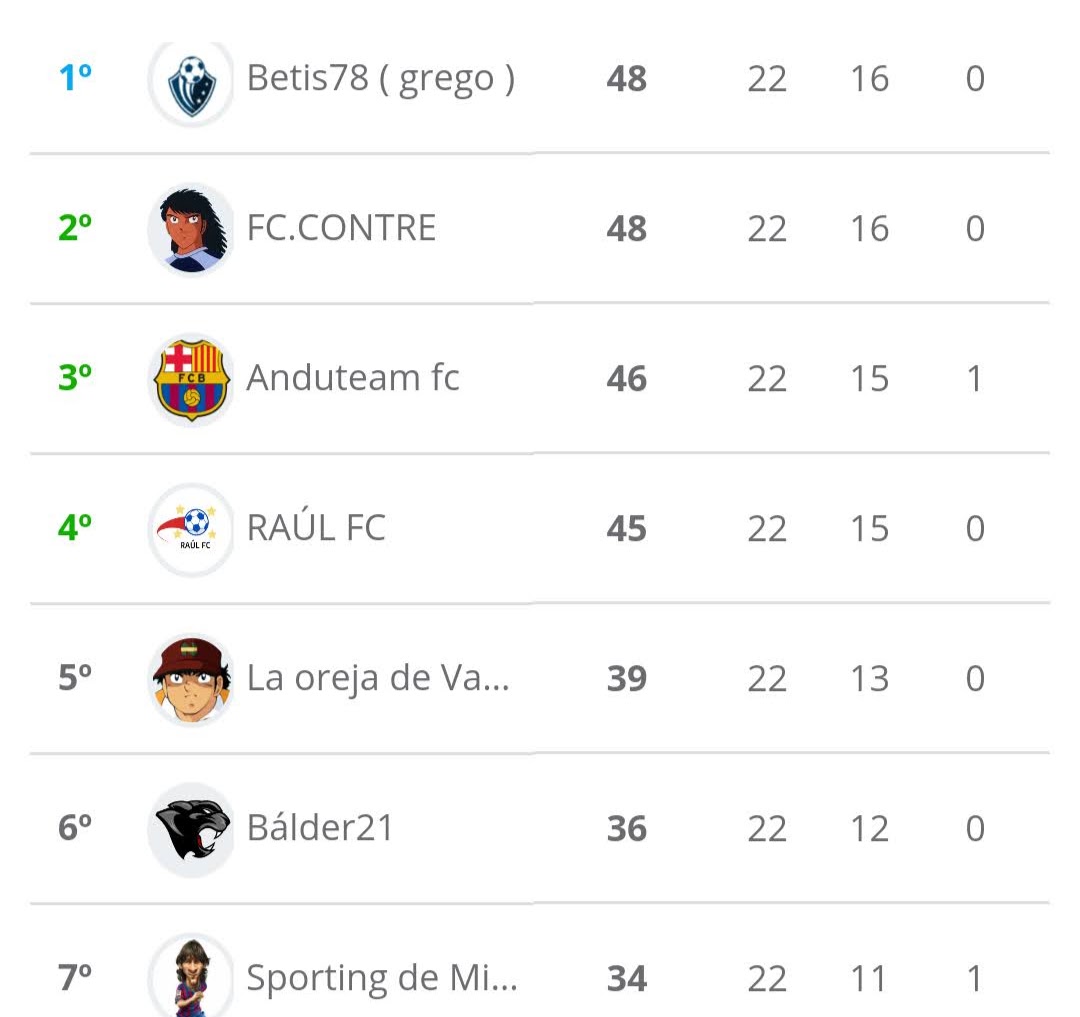The width and height of the screenshot is (1080, 1017).
Task: Select Anduteam fc team name
Action: click(353, 378)
